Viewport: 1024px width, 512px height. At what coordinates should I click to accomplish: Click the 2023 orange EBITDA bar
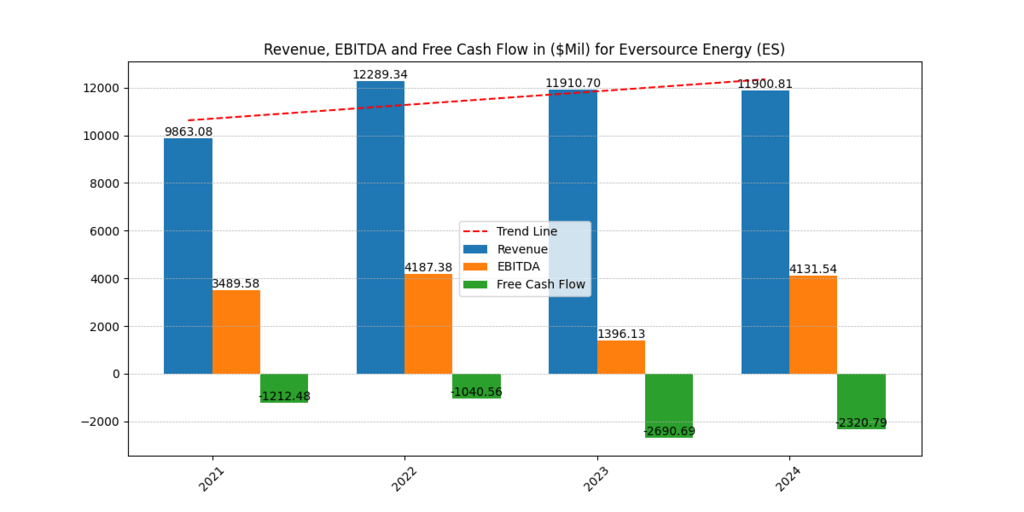621,357
